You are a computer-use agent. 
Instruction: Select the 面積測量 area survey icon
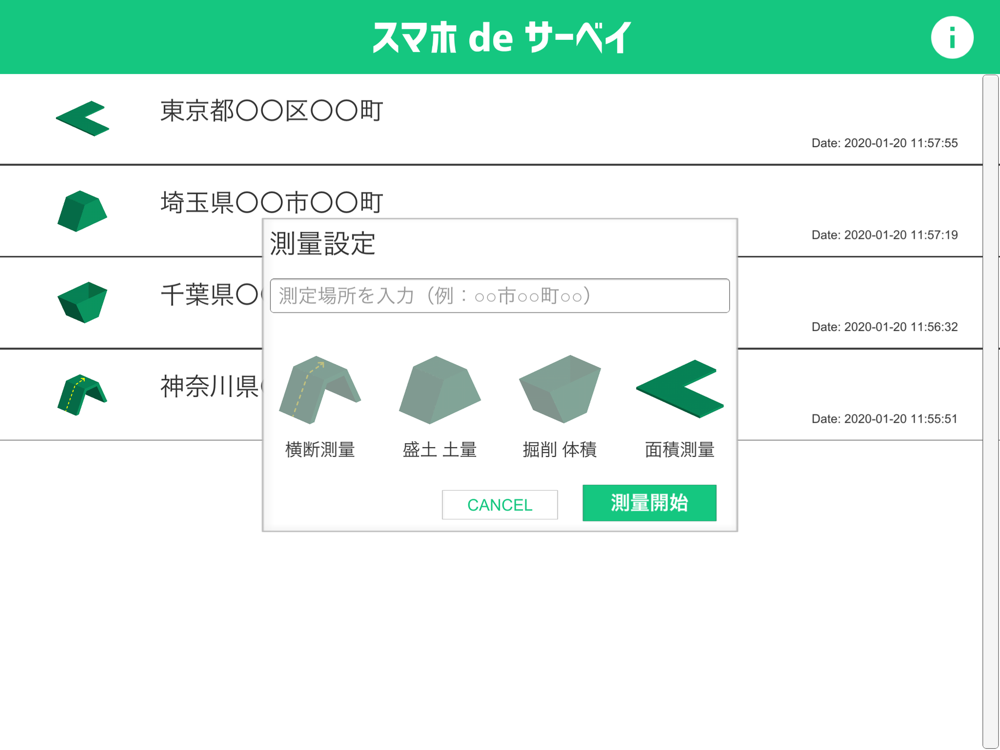point(680,389)
